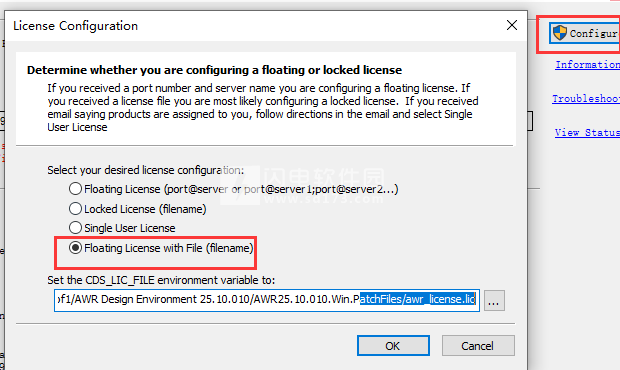Select the Floating License port@server option
This screenshot has width=620, height=370.
[x=76, y=189]
